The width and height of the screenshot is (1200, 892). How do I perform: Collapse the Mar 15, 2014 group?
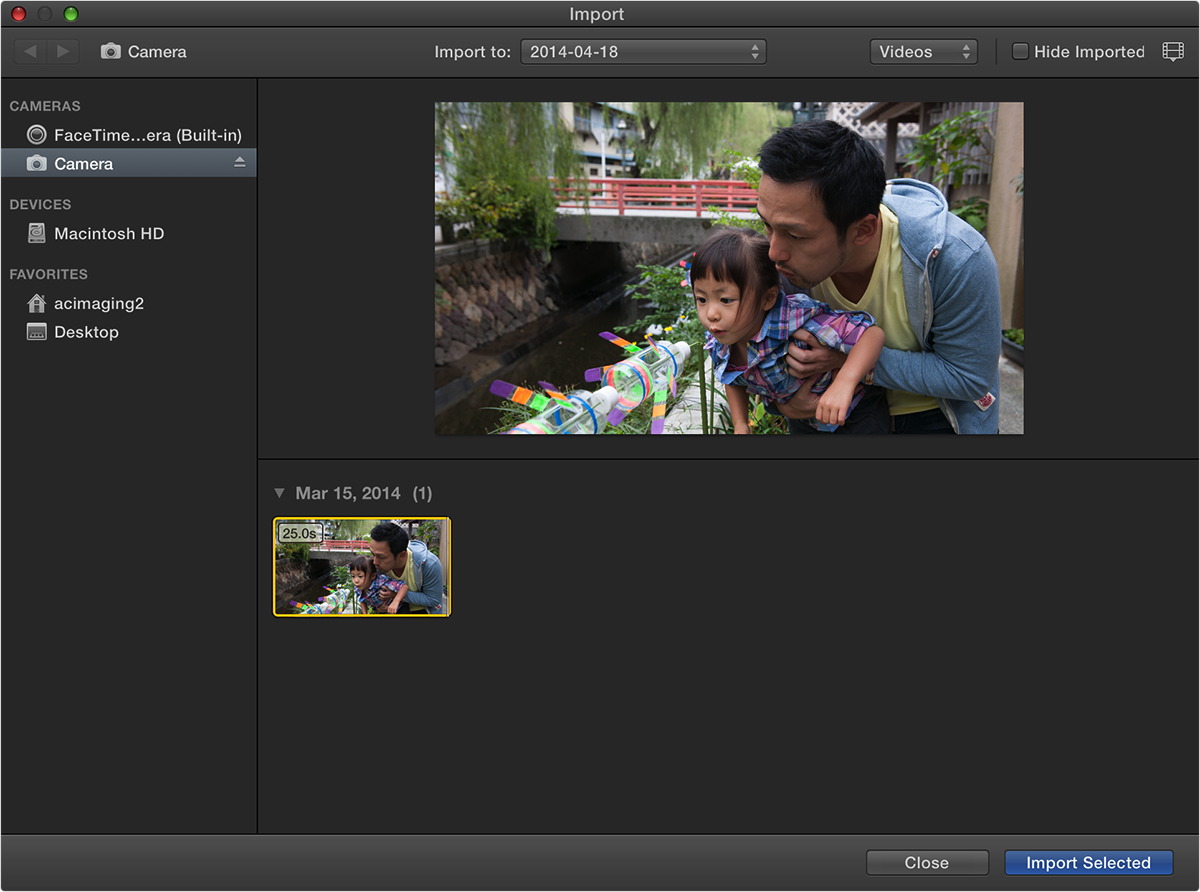[280, 493]
